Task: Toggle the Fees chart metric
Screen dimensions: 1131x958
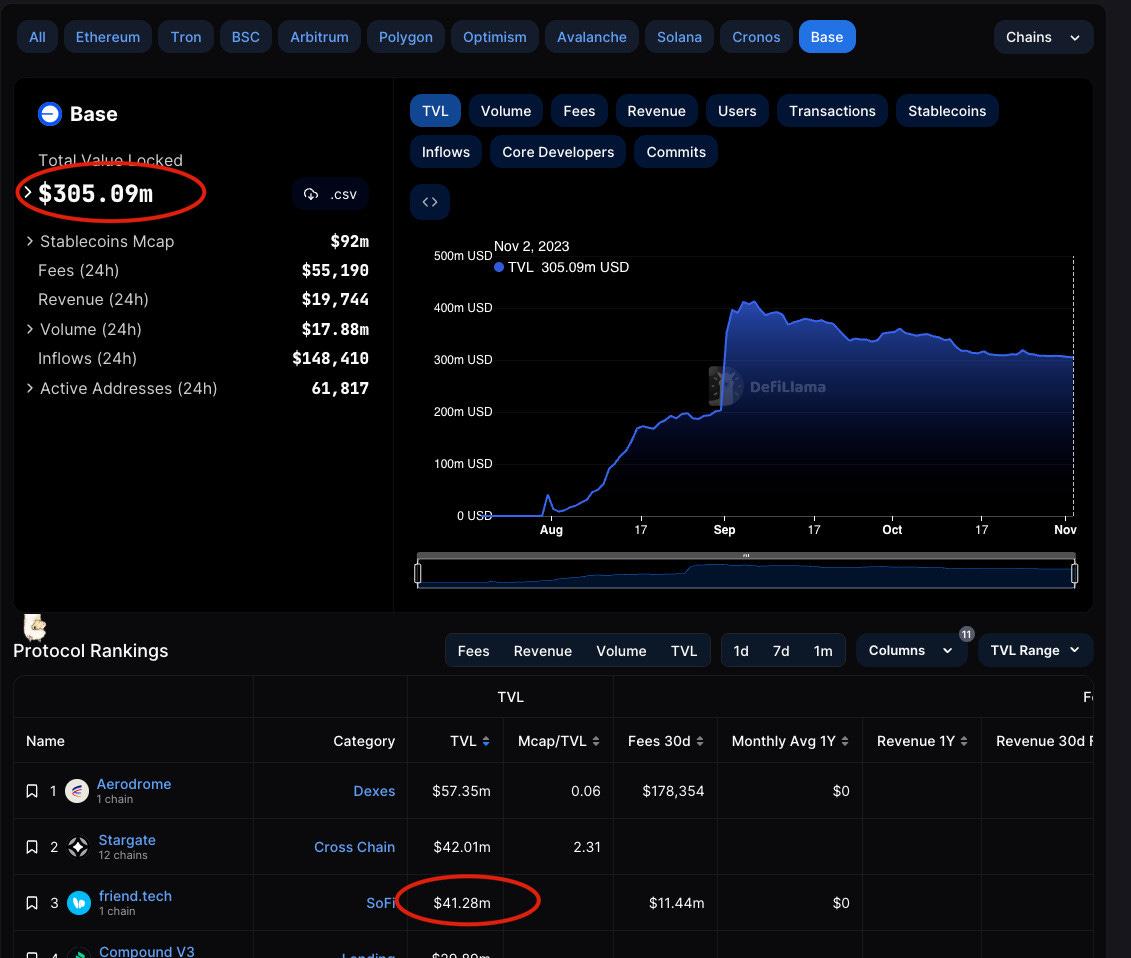Action: click(579, 111)
